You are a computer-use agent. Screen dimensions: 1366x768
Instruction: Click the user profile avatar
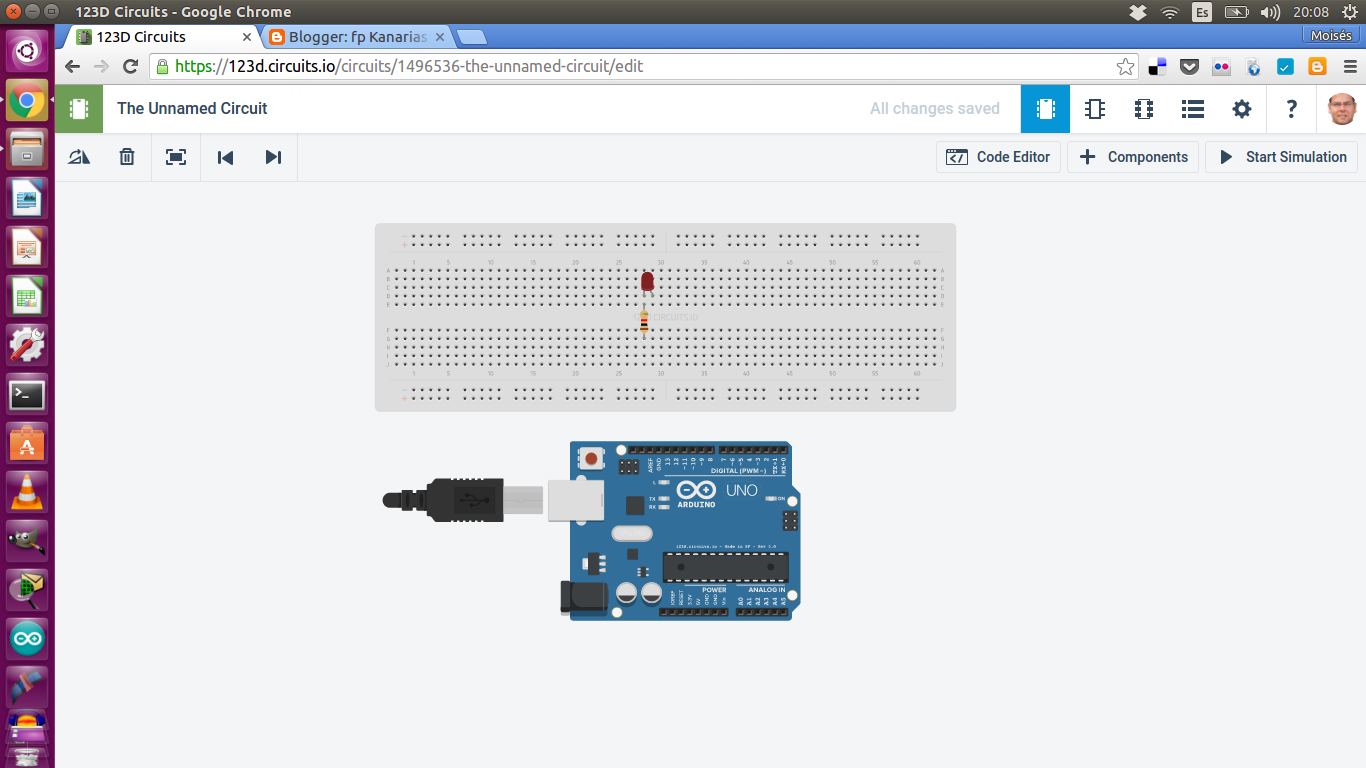click(1341, 108)
